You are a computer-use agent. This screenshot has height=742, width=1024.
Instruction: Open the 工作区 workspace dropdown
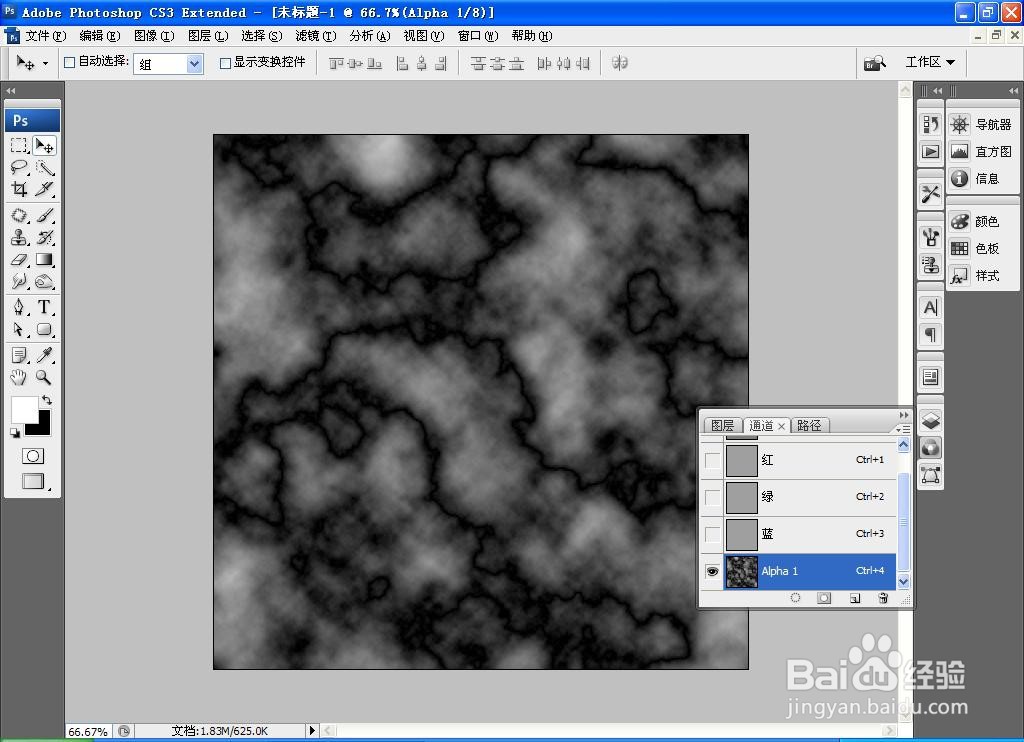[929, 62]
